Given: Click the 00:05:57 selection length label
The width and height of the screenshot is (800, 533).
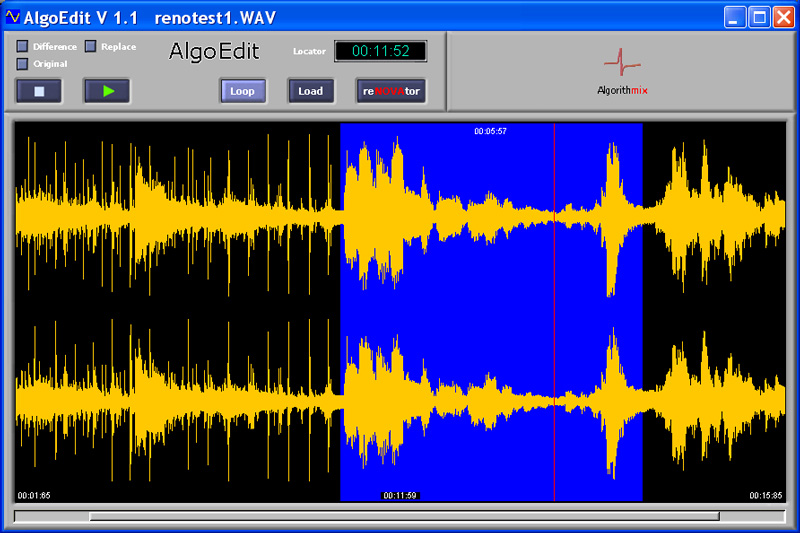Looking at the screenshot, I should point(490,131).
